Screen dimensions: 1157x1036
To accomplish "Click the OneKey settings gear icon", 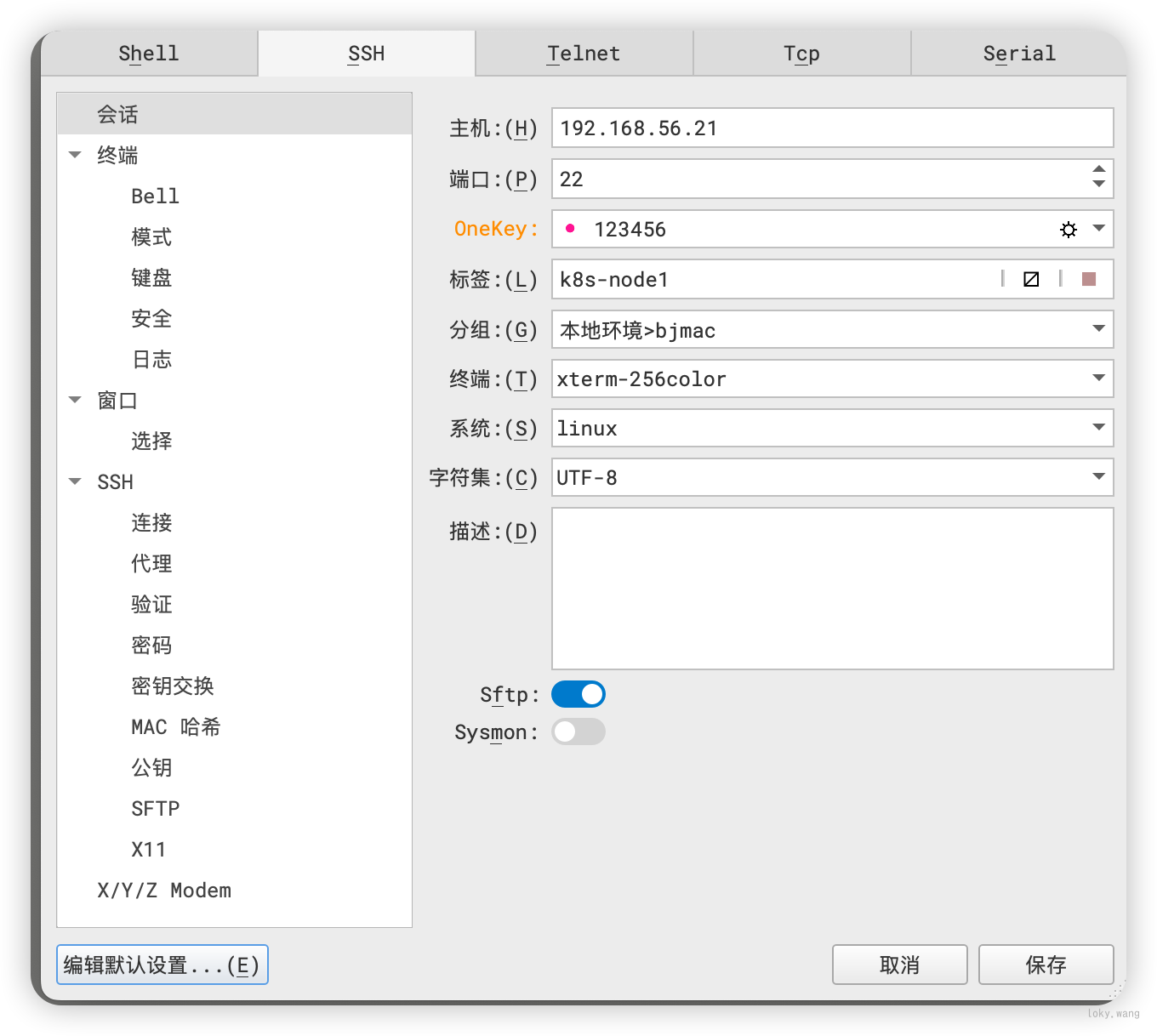I will 1069,230.
